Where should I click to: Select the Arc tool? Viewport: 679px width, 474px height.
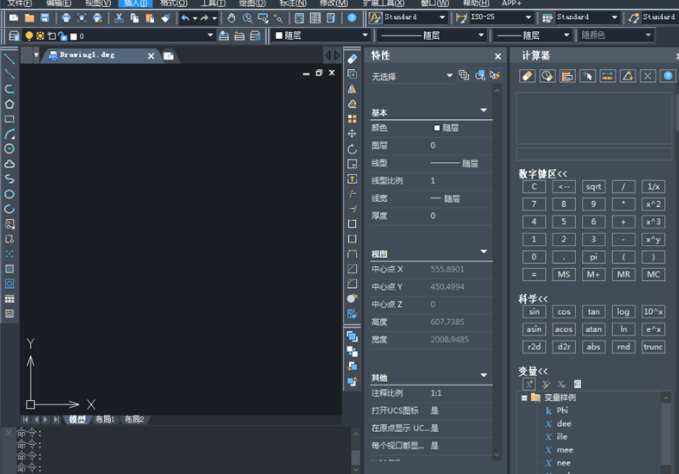[9, 134]
